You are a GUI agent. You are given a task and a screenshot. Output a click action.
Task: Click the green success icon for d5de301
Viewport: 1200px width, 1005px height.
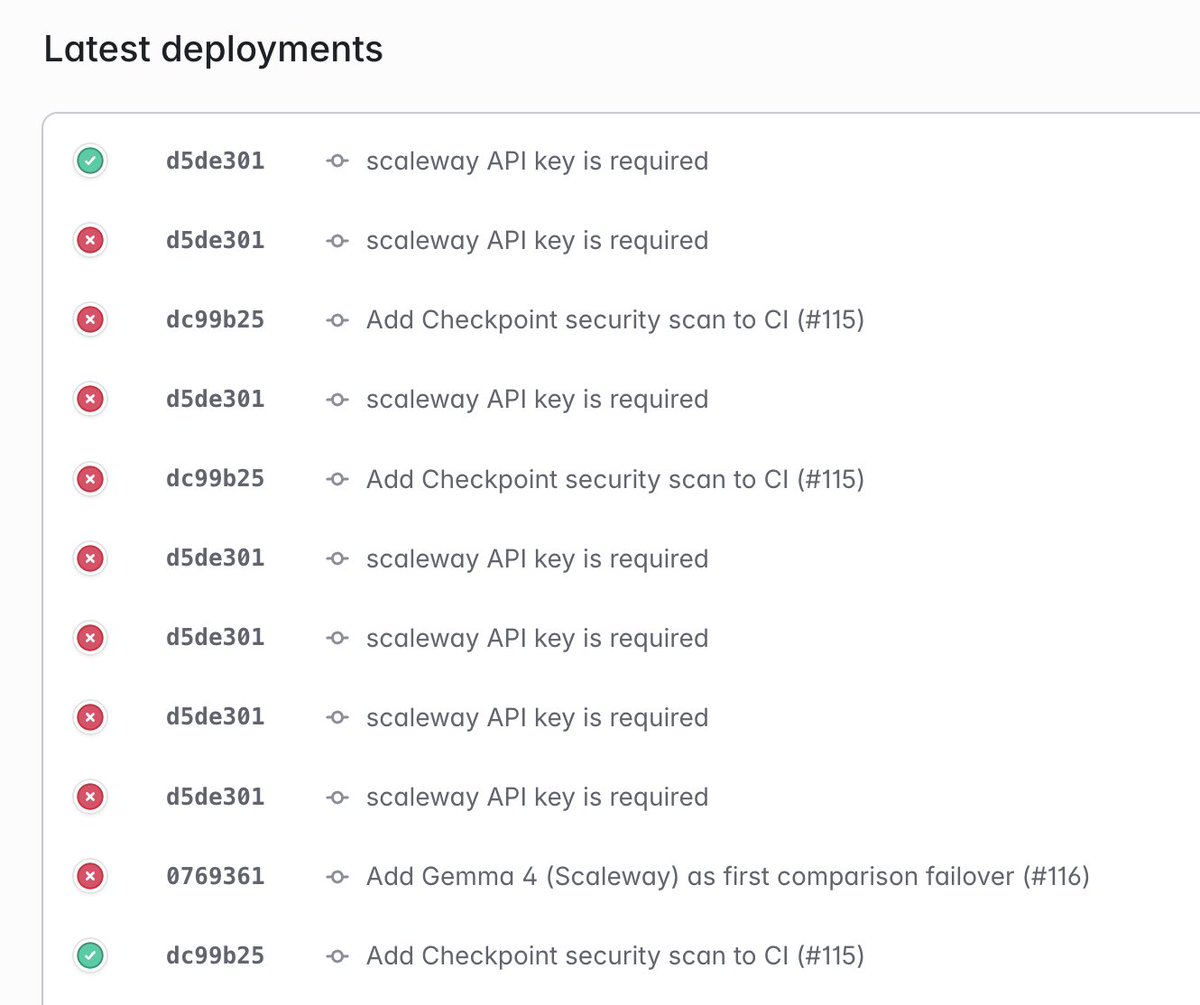point(90,161)
